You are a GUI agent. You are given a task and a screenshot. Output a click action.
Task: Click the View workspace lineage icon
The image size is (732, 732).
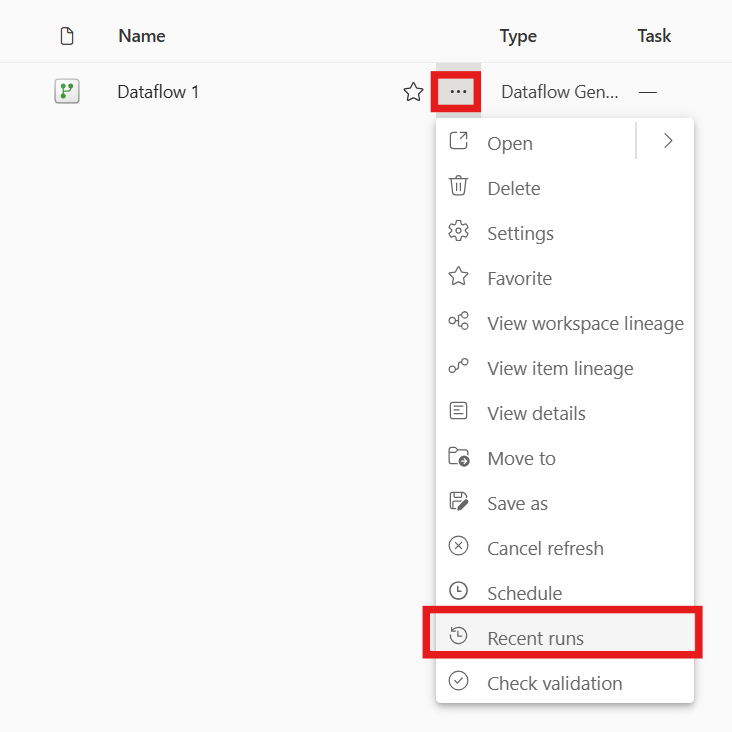(x=458, y=322)
